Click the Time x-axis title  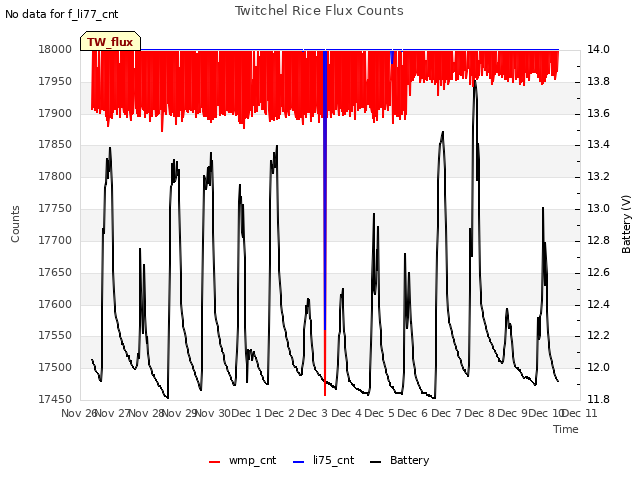coord(566,429)
